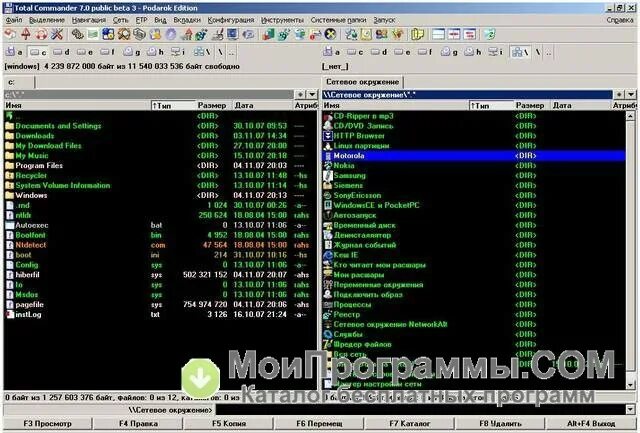Select pagefile sys row in left panel

(160, 304)
